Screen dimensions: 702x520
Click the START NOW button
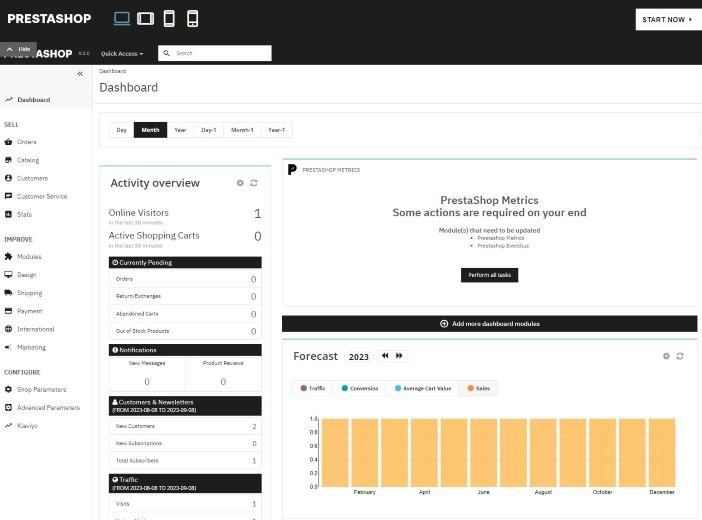pos(668,20)
